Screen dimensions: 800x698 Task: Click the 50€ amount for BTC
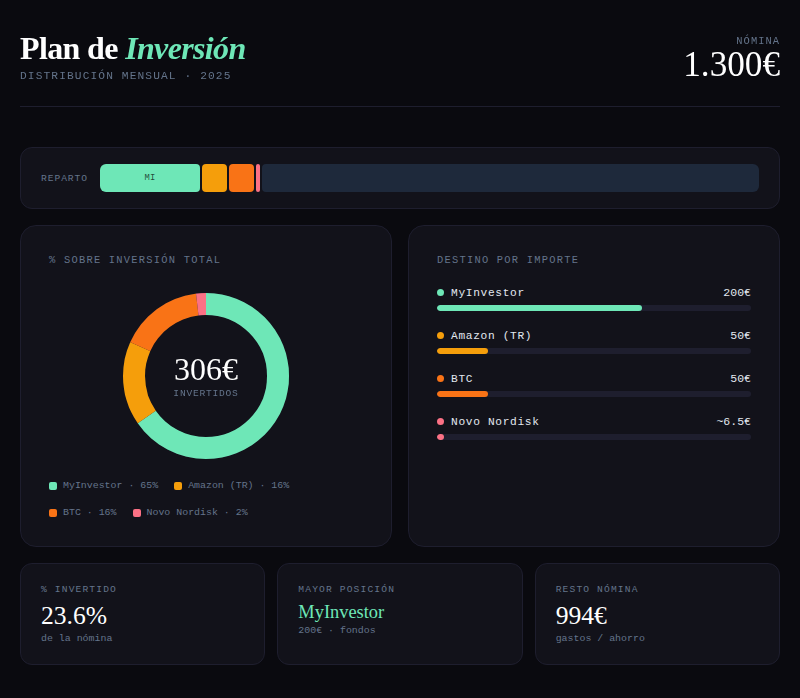740,379
